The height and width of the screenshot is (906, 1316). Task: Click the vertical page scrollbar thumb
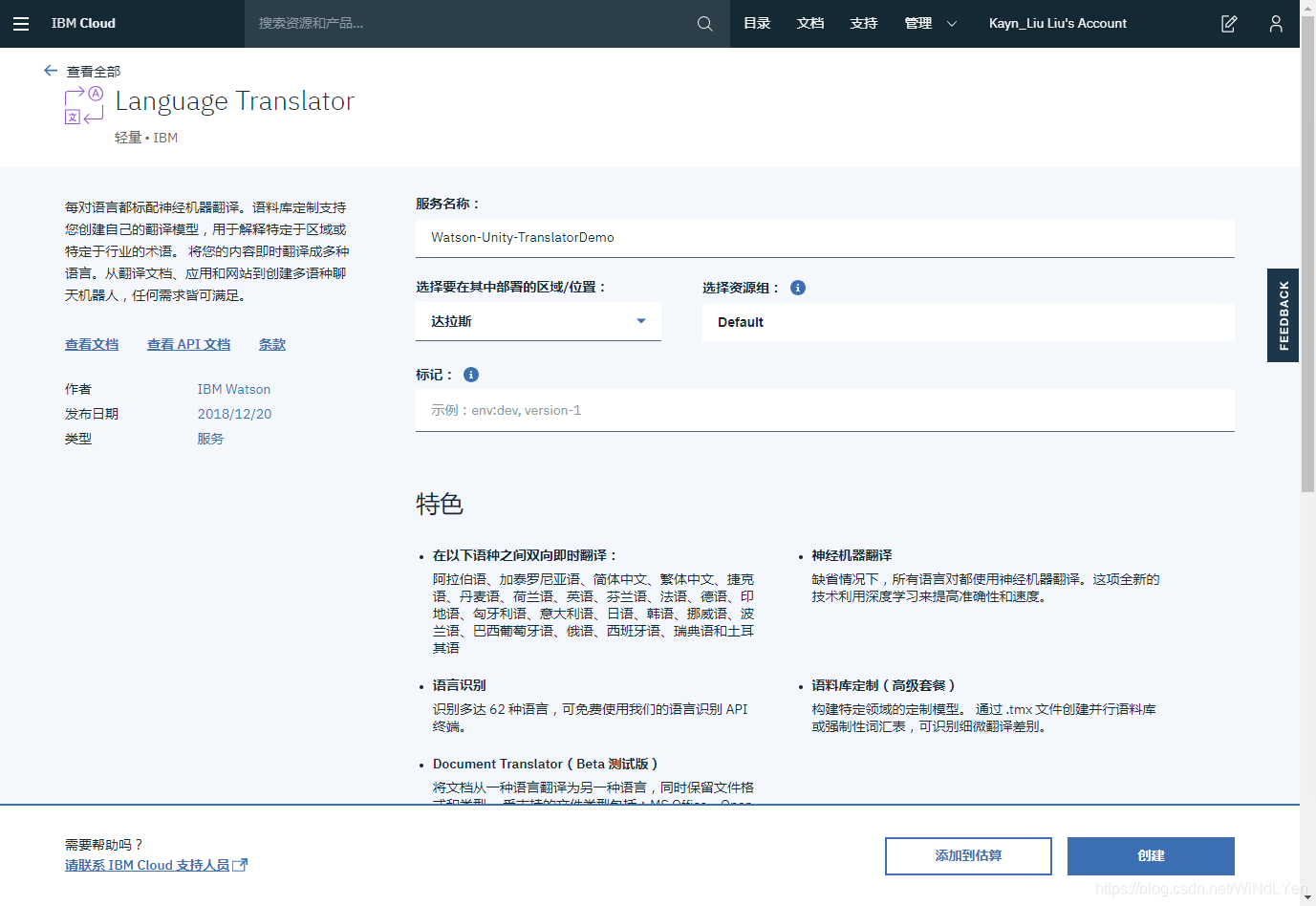click(1307, 254)
